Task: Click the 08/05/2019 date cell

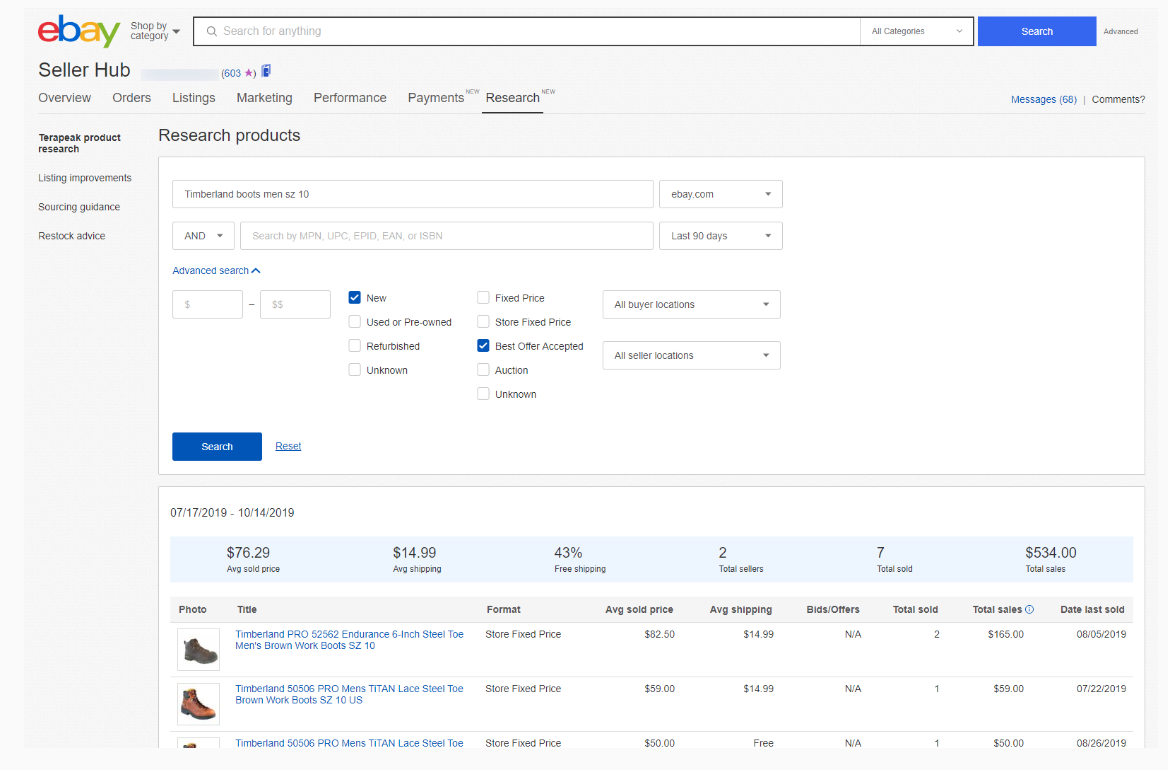Action: (1101, 634)
